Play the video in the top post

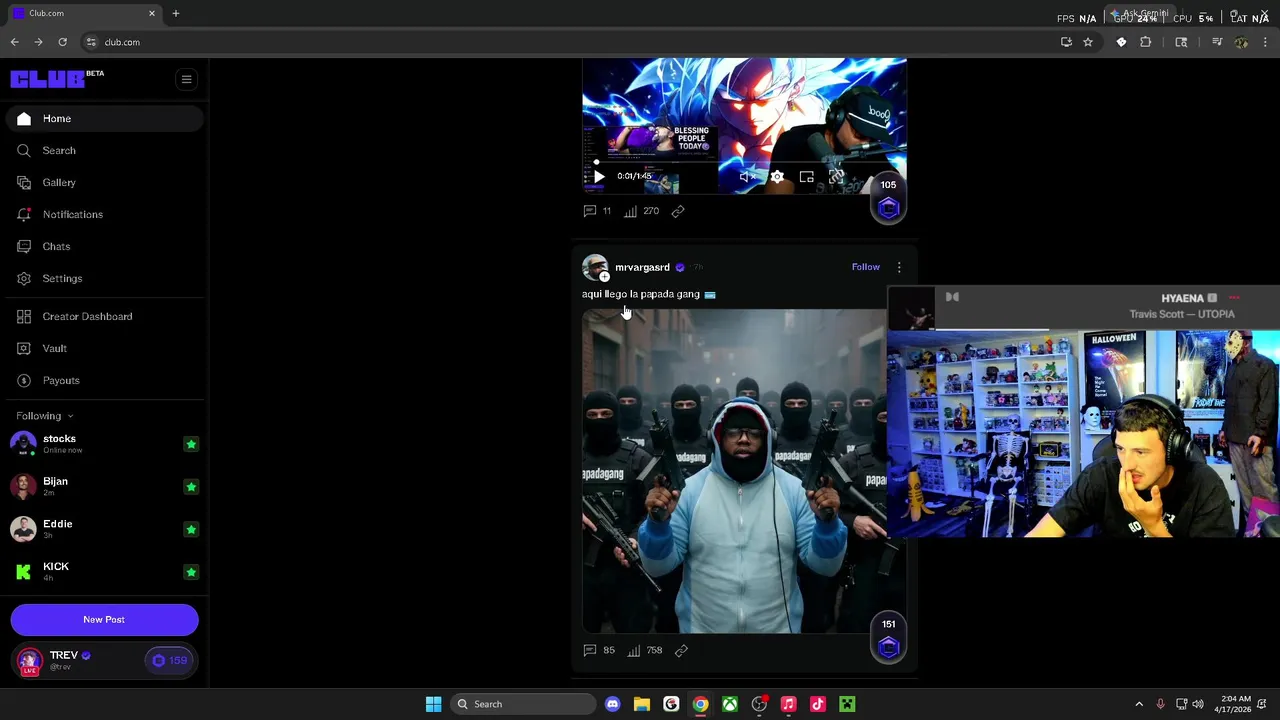(599, 177)
